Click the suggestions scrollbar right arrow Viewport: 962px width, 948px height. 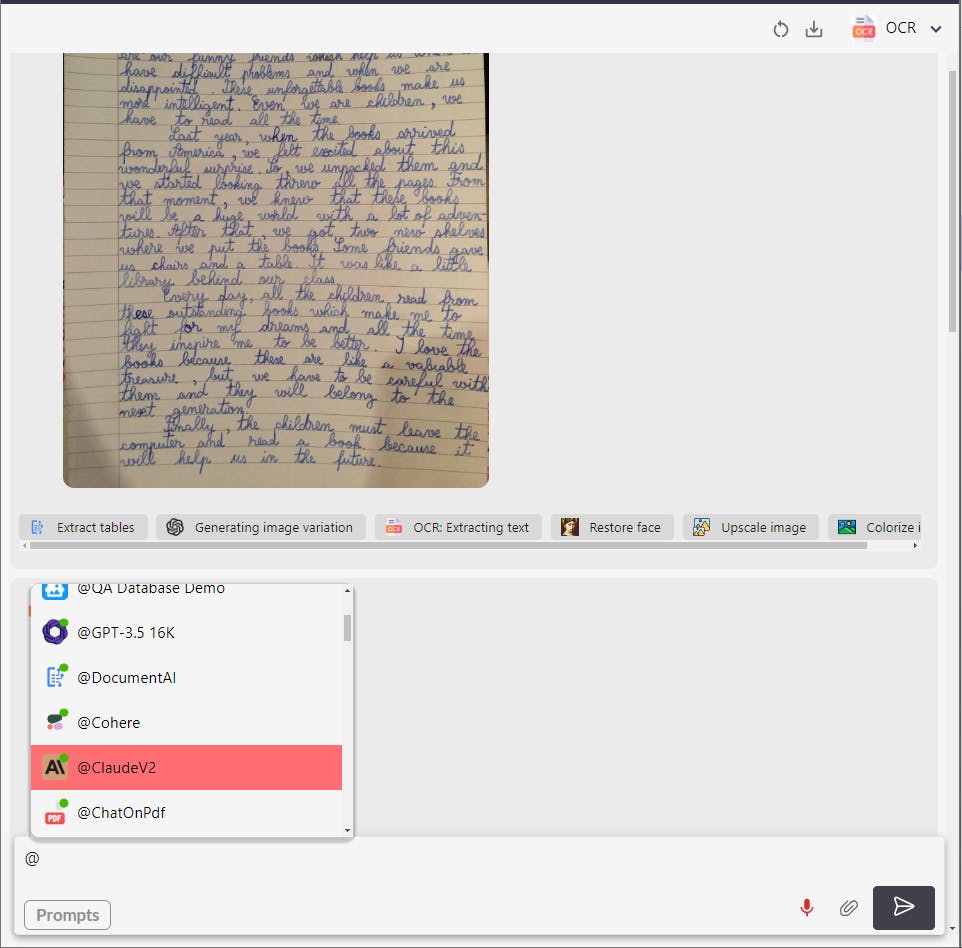click(x=915, y=545)
